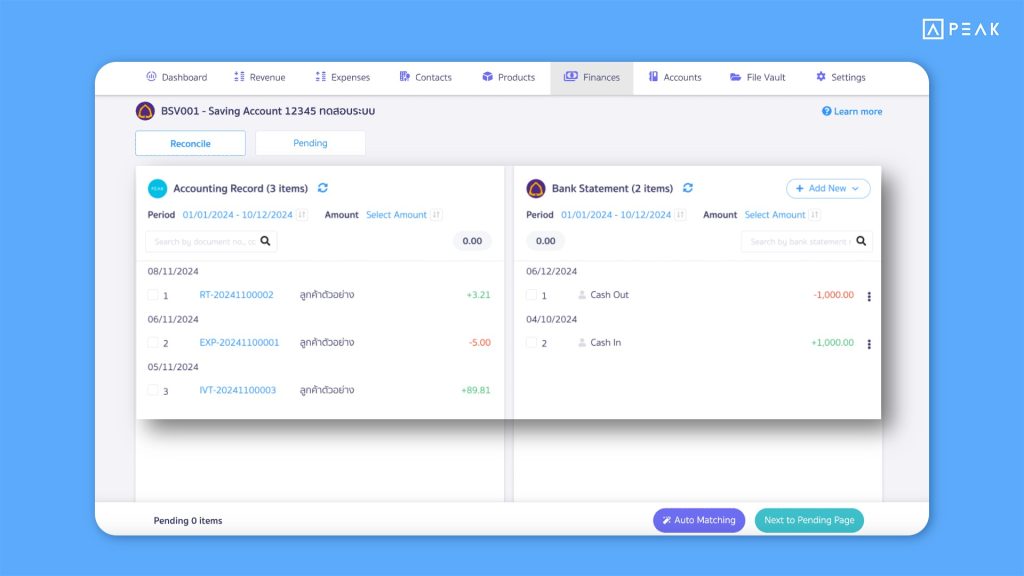Open options menu for Cash In row

tap(868, 344)
